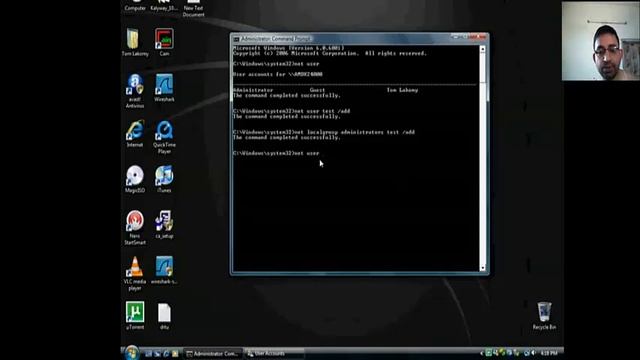Screen dimensions: 640x360
Task: Open the Tom Lakomy folder icon
Action: 135,42
